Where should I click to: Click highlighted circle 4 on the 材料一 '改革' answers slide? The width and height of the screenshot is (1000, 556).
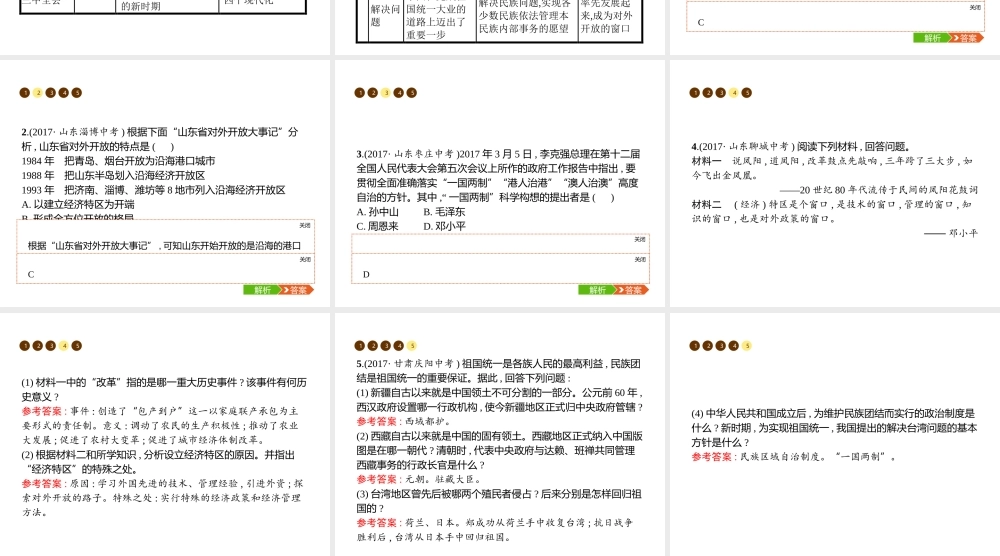tap(64, 346)
